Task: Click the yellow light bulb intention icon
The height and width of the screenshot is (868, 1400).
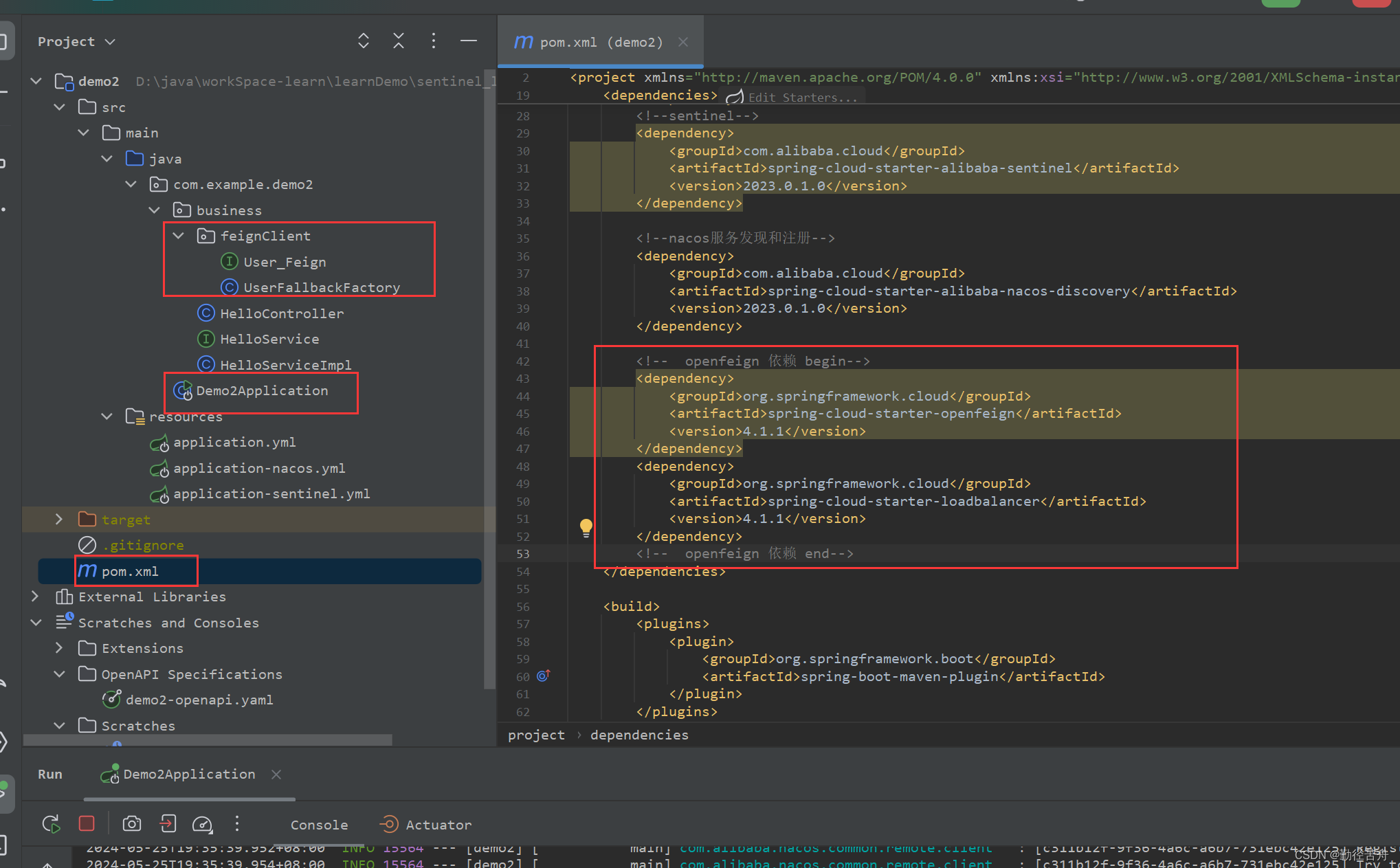Action: click(586, 527)
